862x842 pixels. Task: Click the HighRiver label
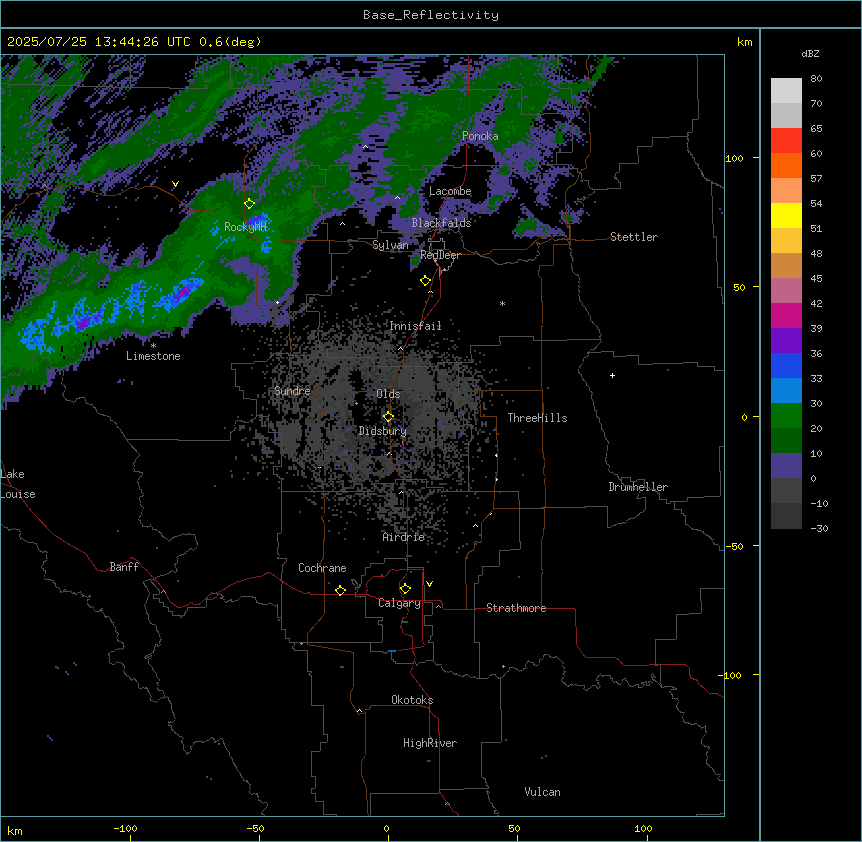click(430, 743)
